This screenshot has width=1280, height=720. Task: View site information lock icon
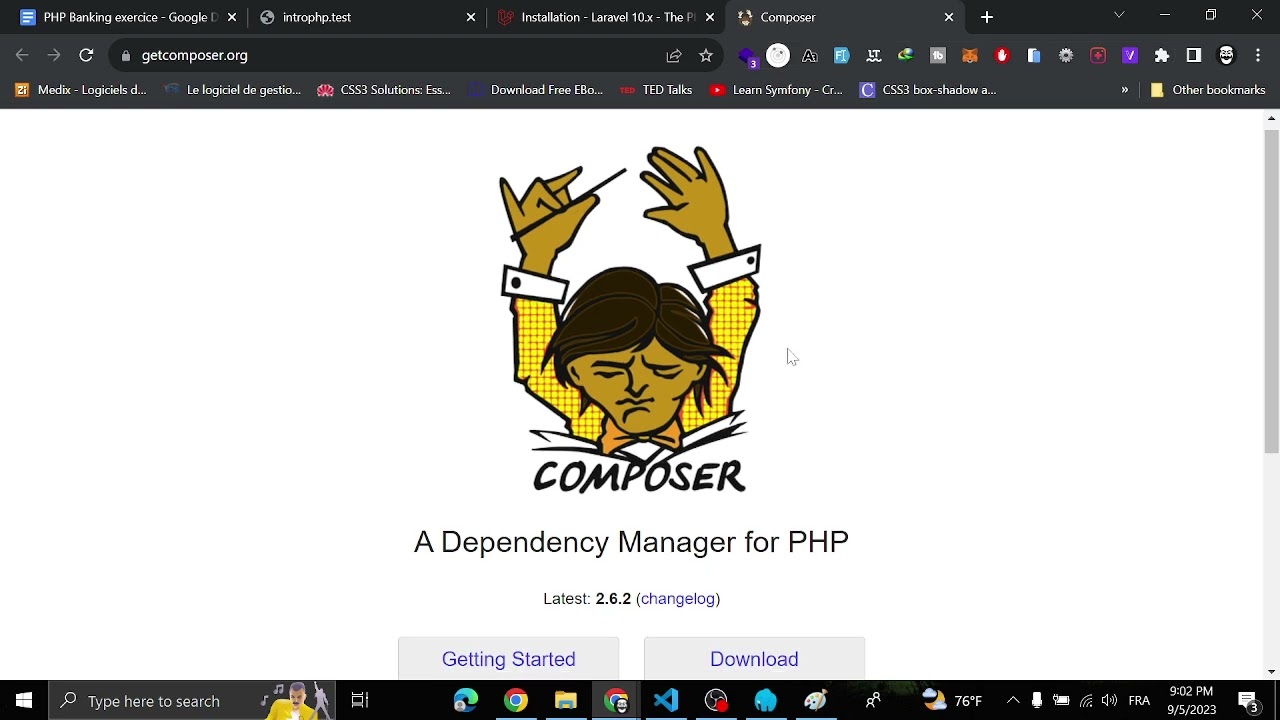point(126,56)
